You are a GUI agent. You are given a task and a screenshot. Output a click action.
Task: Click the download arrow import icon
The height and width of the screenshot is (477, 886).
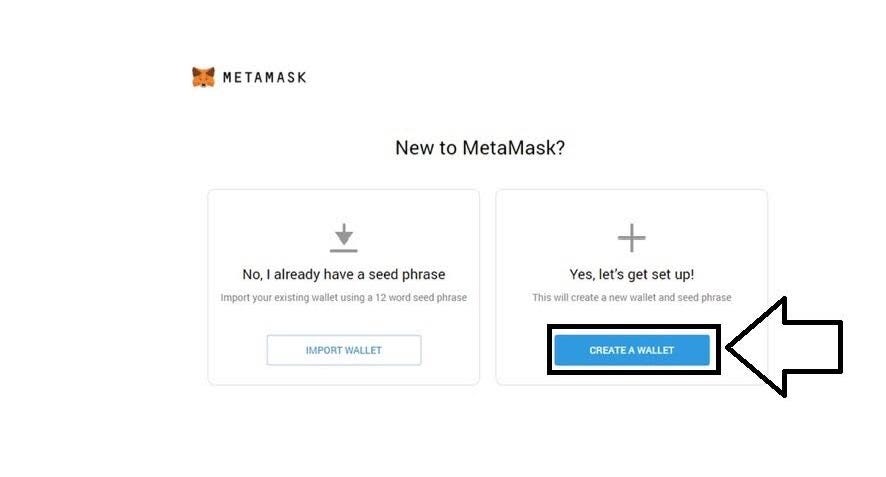click(344, 235)
